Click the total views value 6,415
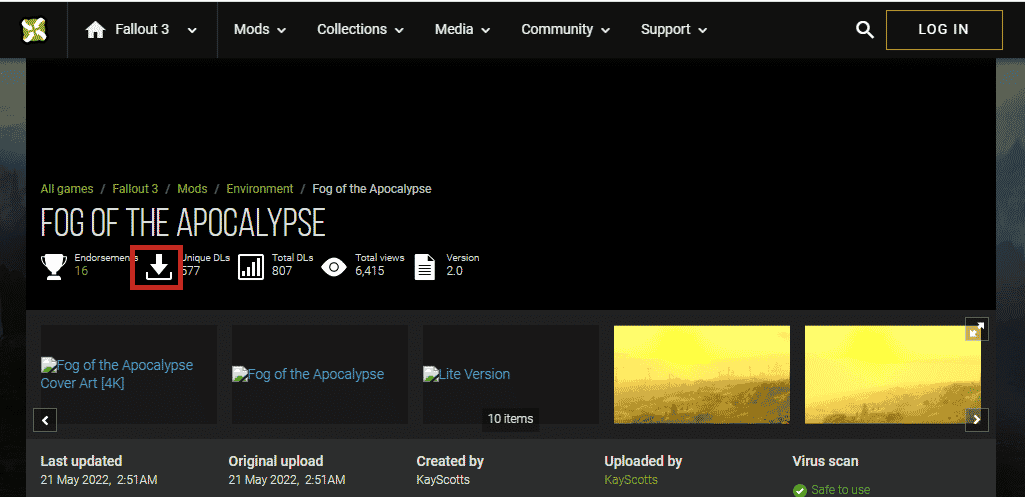1025x497 pixels. (x=370, y=271)
